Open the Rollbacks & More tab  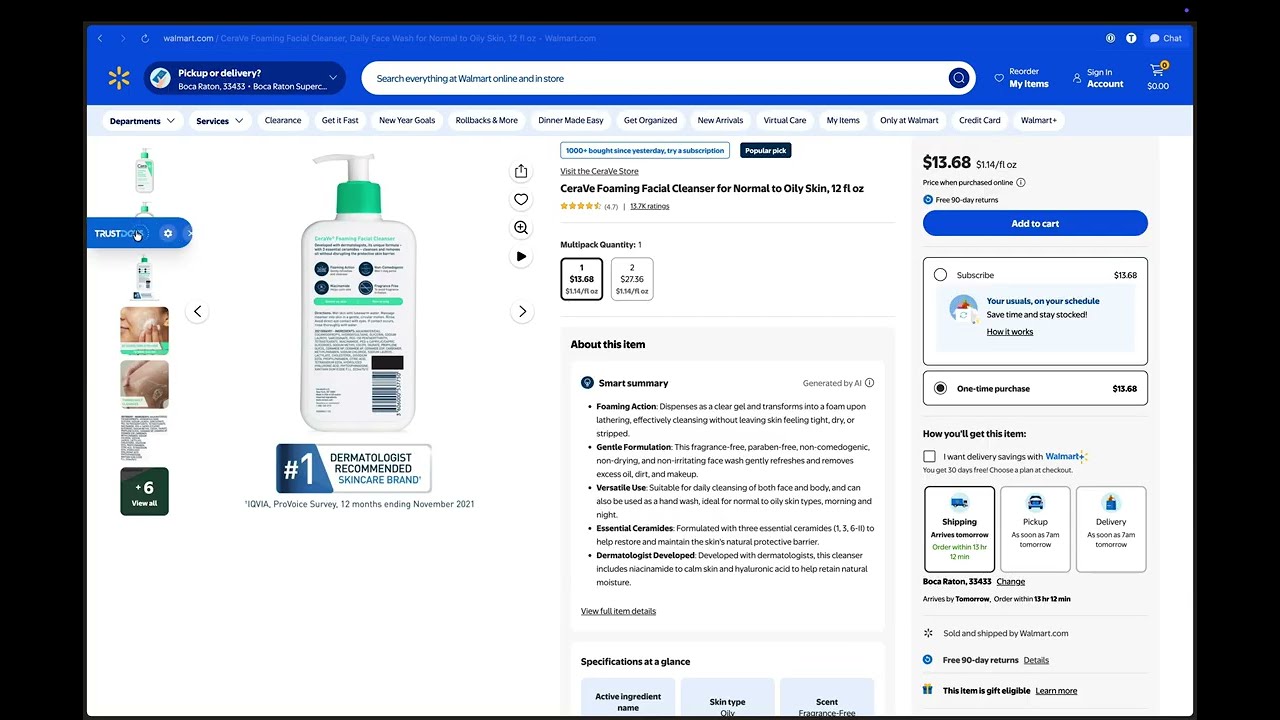[487, 120]
